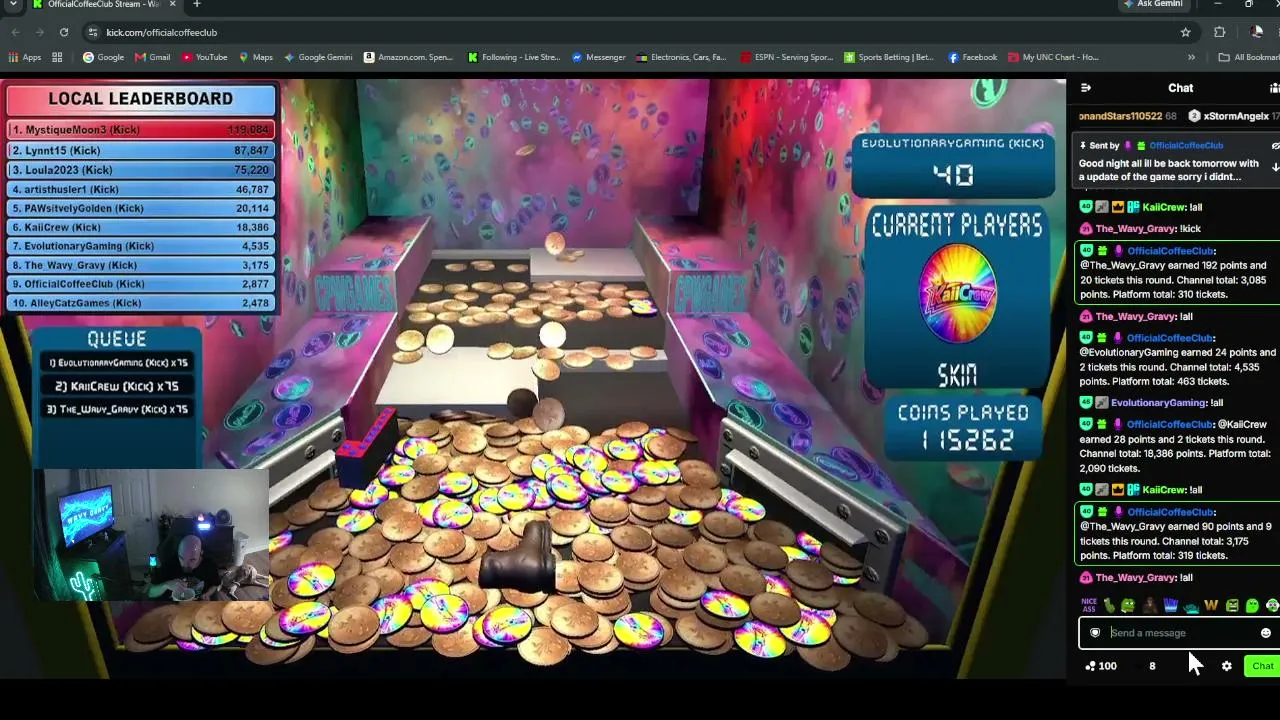
Task: Open the ESPN bookmark
Action: pos(786,57)
